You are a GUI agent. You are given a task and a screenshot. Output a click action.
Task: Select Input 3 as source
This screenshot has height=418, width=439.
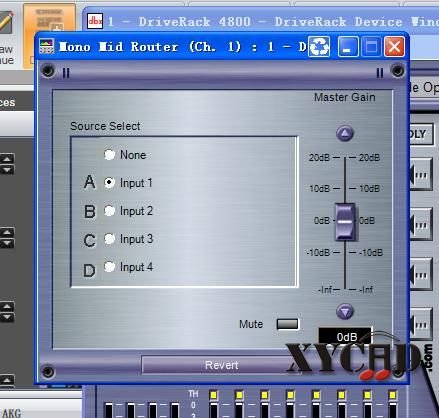point(109,239)
